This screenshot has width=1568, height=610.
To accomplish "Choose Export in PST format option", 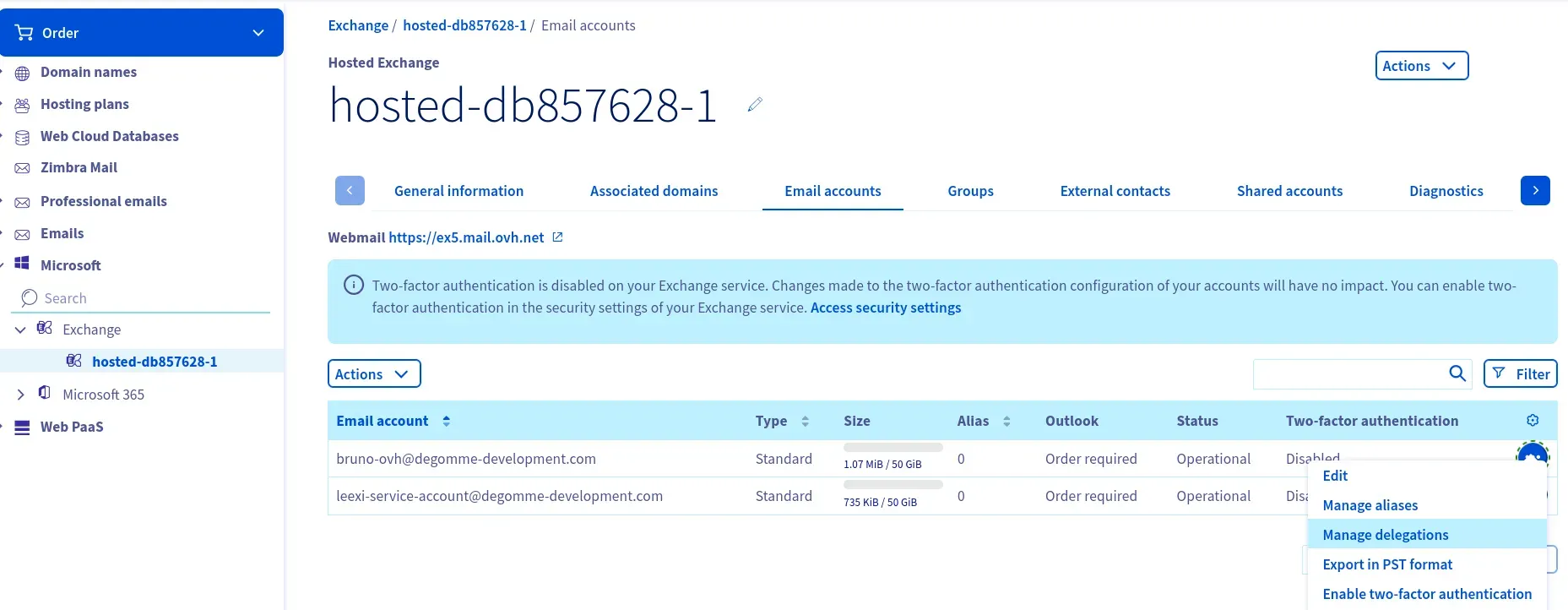I will pos(1387,564).
